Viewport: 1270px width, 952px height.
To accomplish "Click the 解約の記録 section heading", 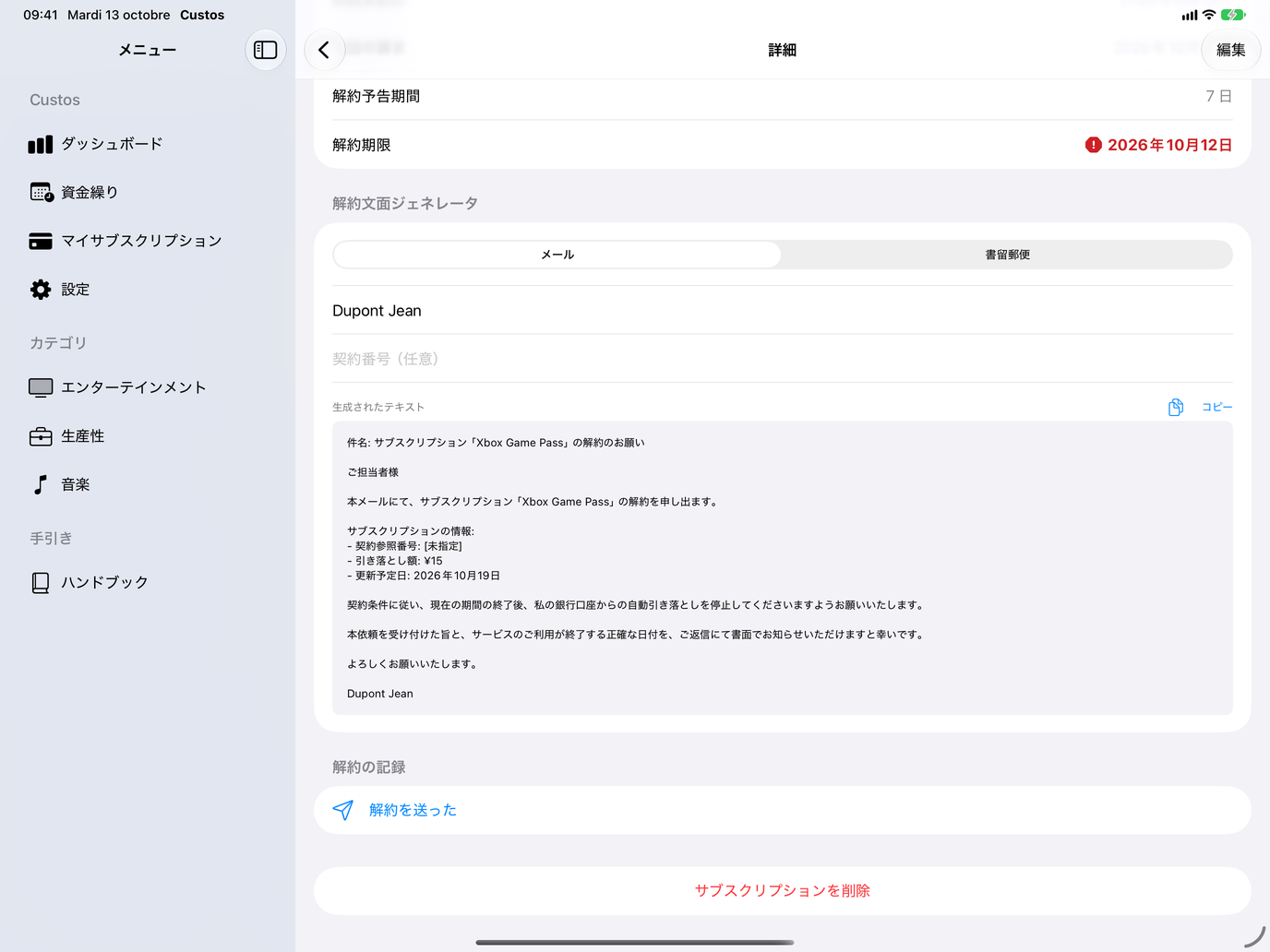I will click(x=369, y=767).
